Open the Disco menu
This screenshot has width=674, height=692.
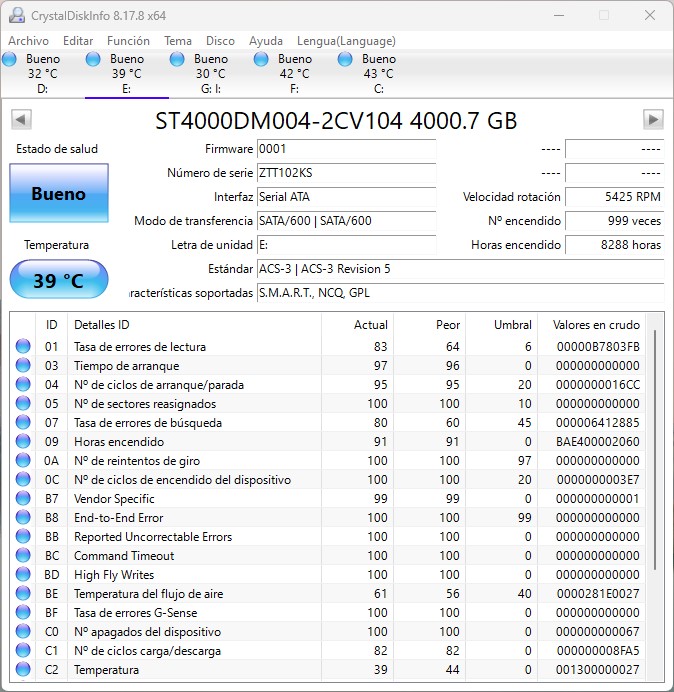220,41
